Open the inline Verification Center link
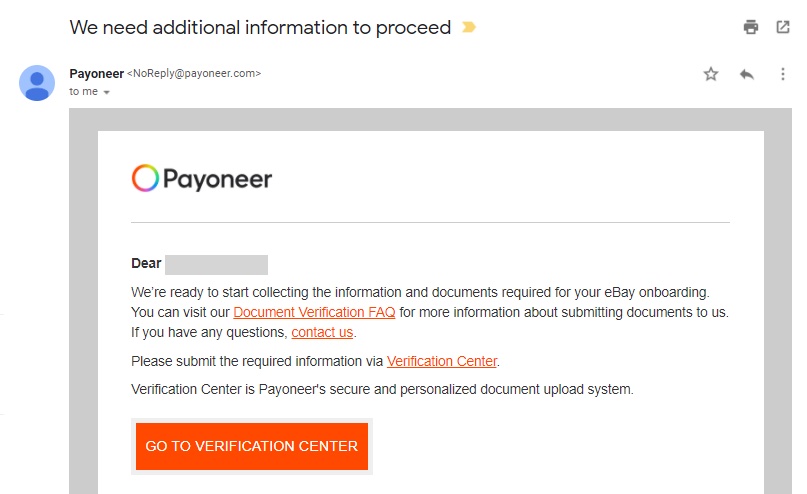The width and height of the screenshot is (807, 494). 442,361
